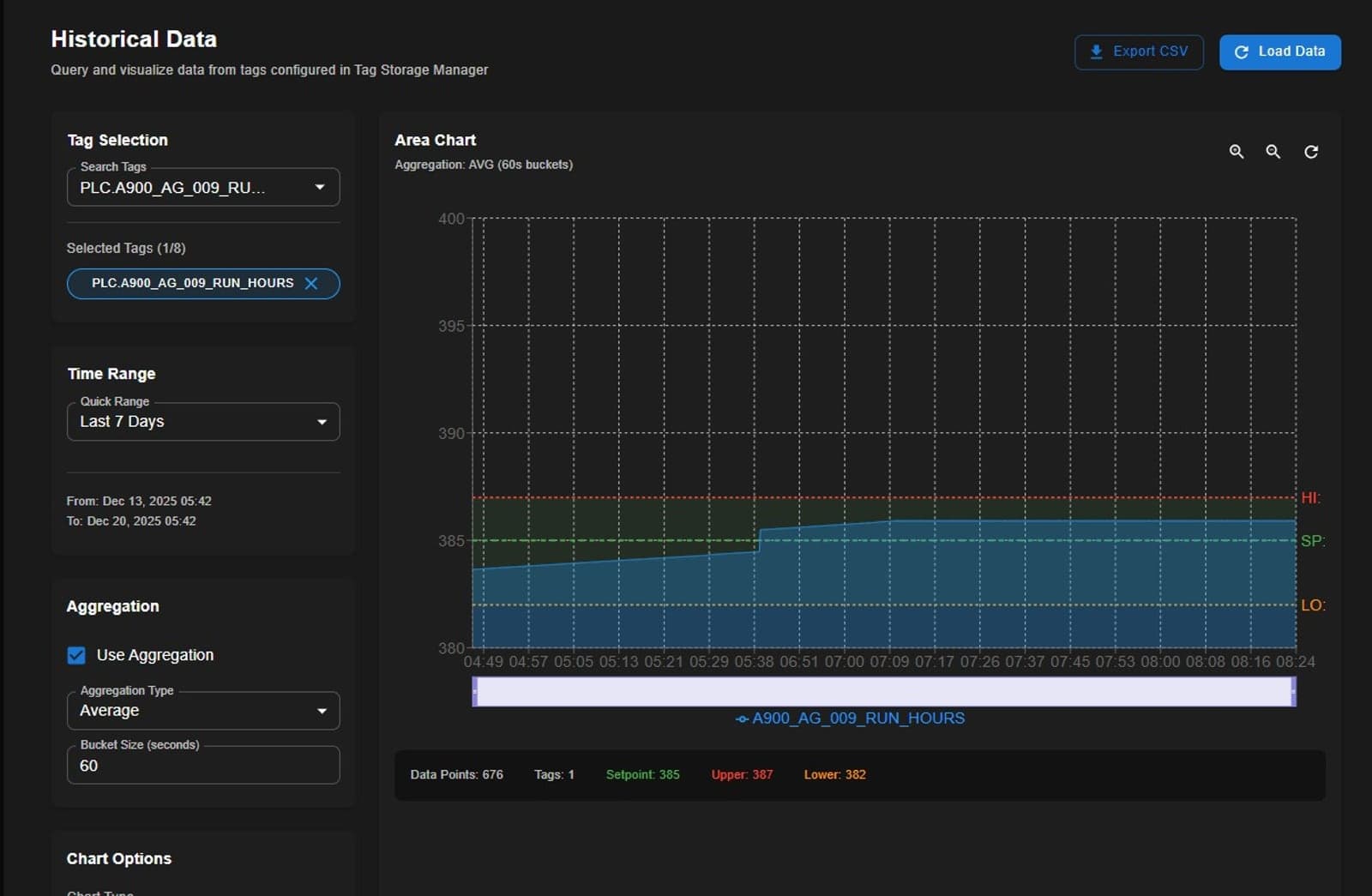
Task: Click the Data Points: 676 text
Action: click(456, 774)
